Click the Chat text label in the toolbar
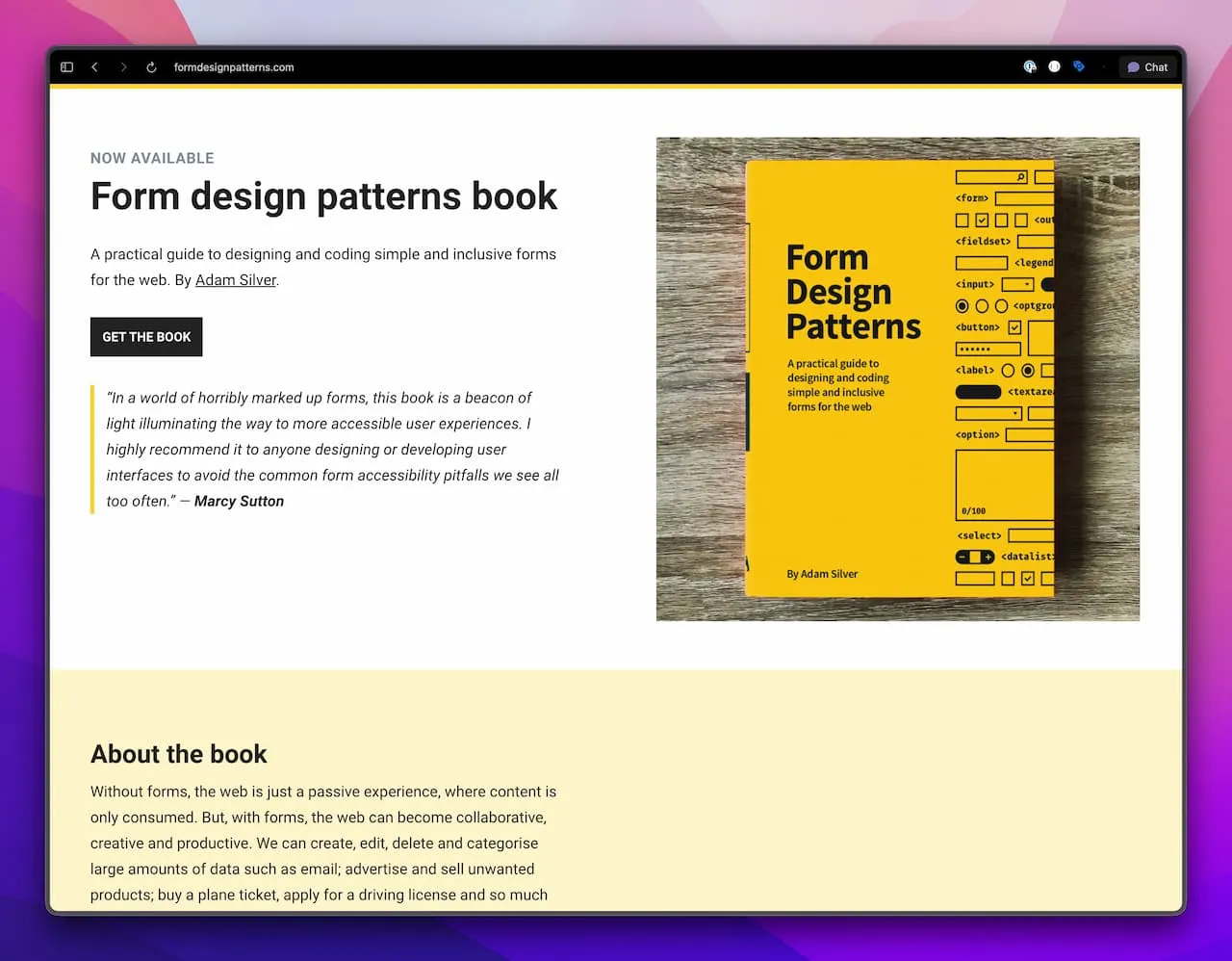The image size is (1232, 961). (x=1156, y=66)
